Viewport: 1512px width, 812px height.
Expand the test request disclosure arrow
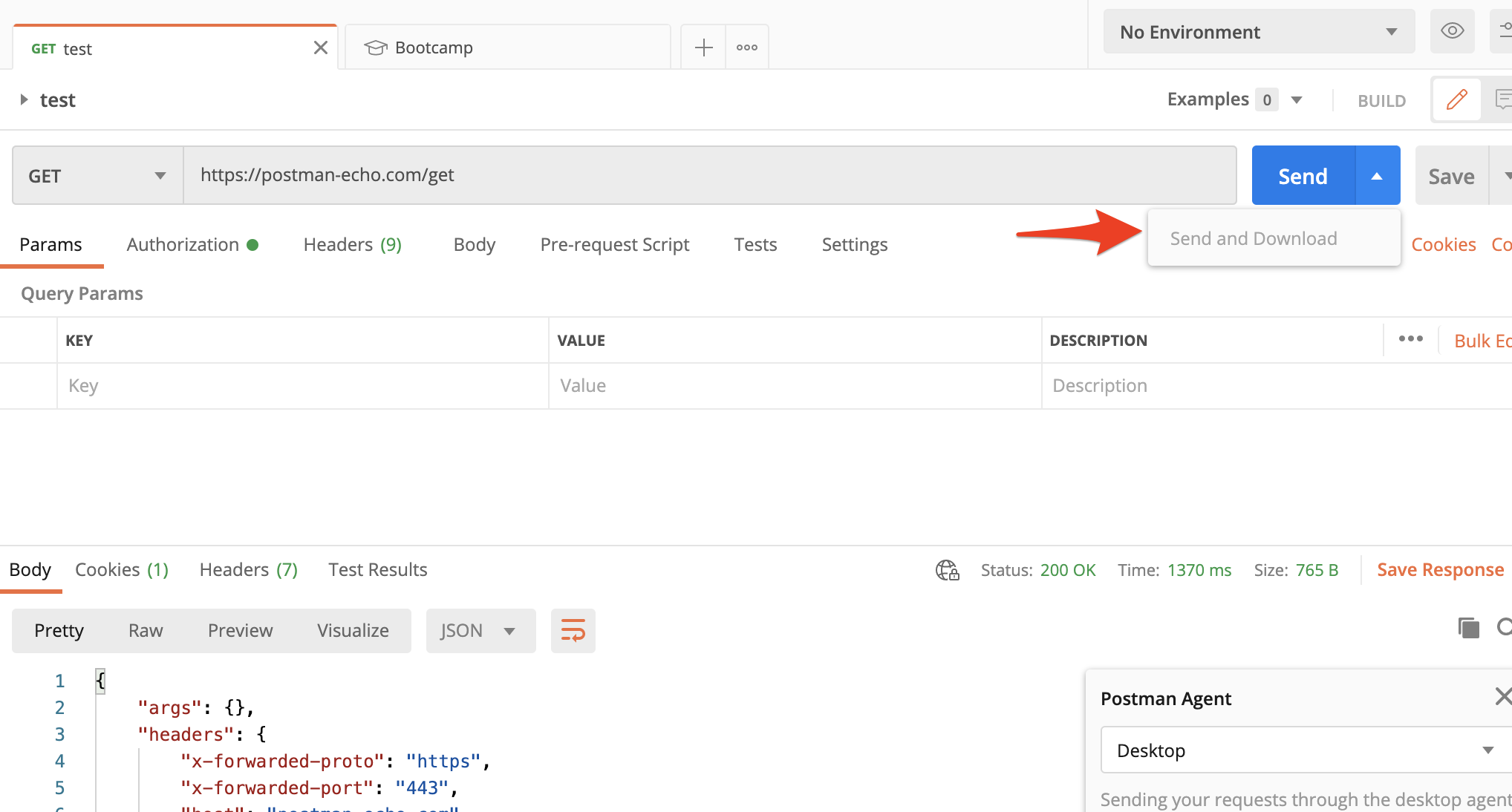pyautogui.click(x=23, y=99)
